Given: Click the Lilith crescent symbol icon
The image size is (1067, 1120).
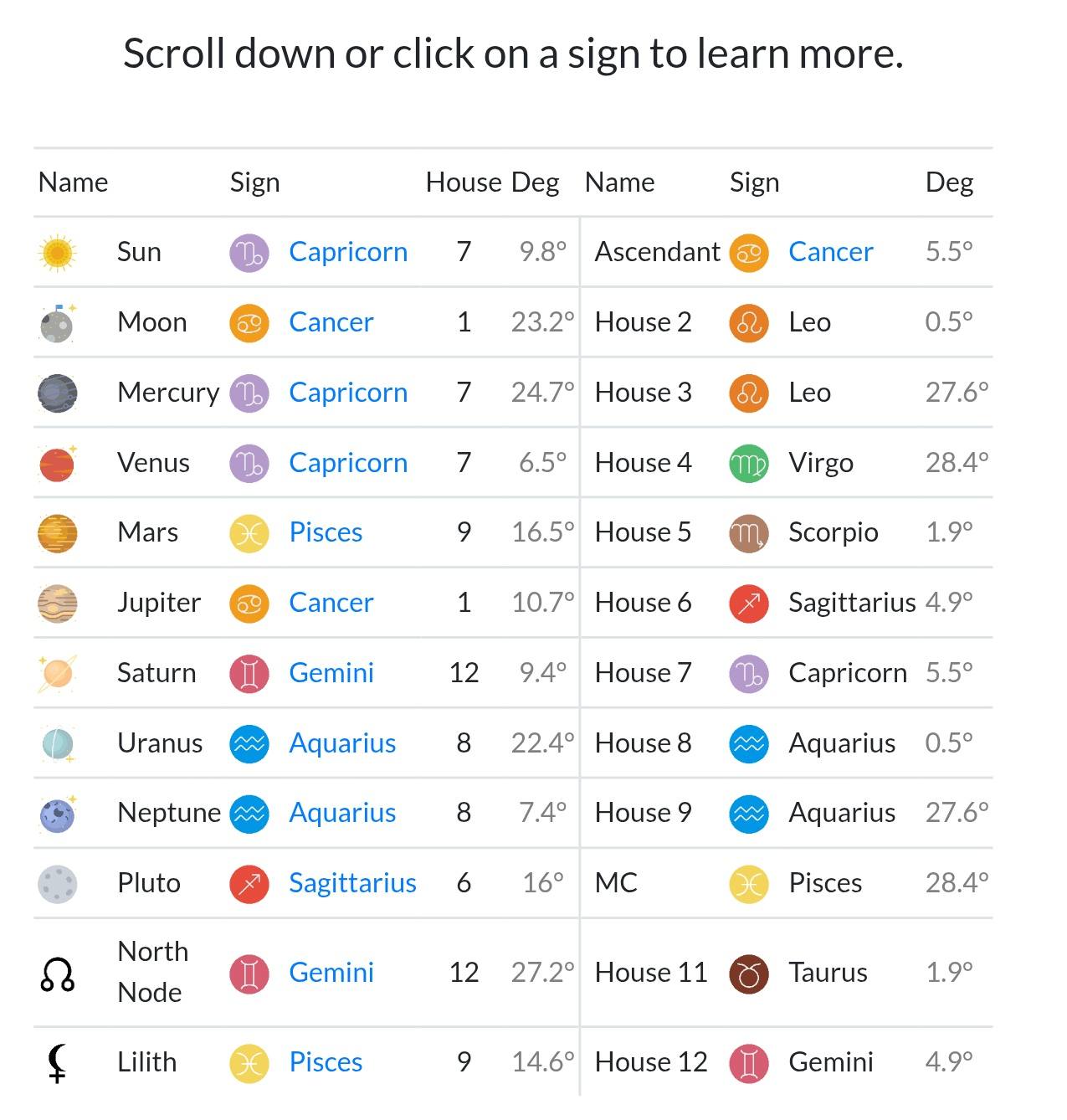Looking at the screenshot, I should pyautogui.click(x=57, y=1063).
